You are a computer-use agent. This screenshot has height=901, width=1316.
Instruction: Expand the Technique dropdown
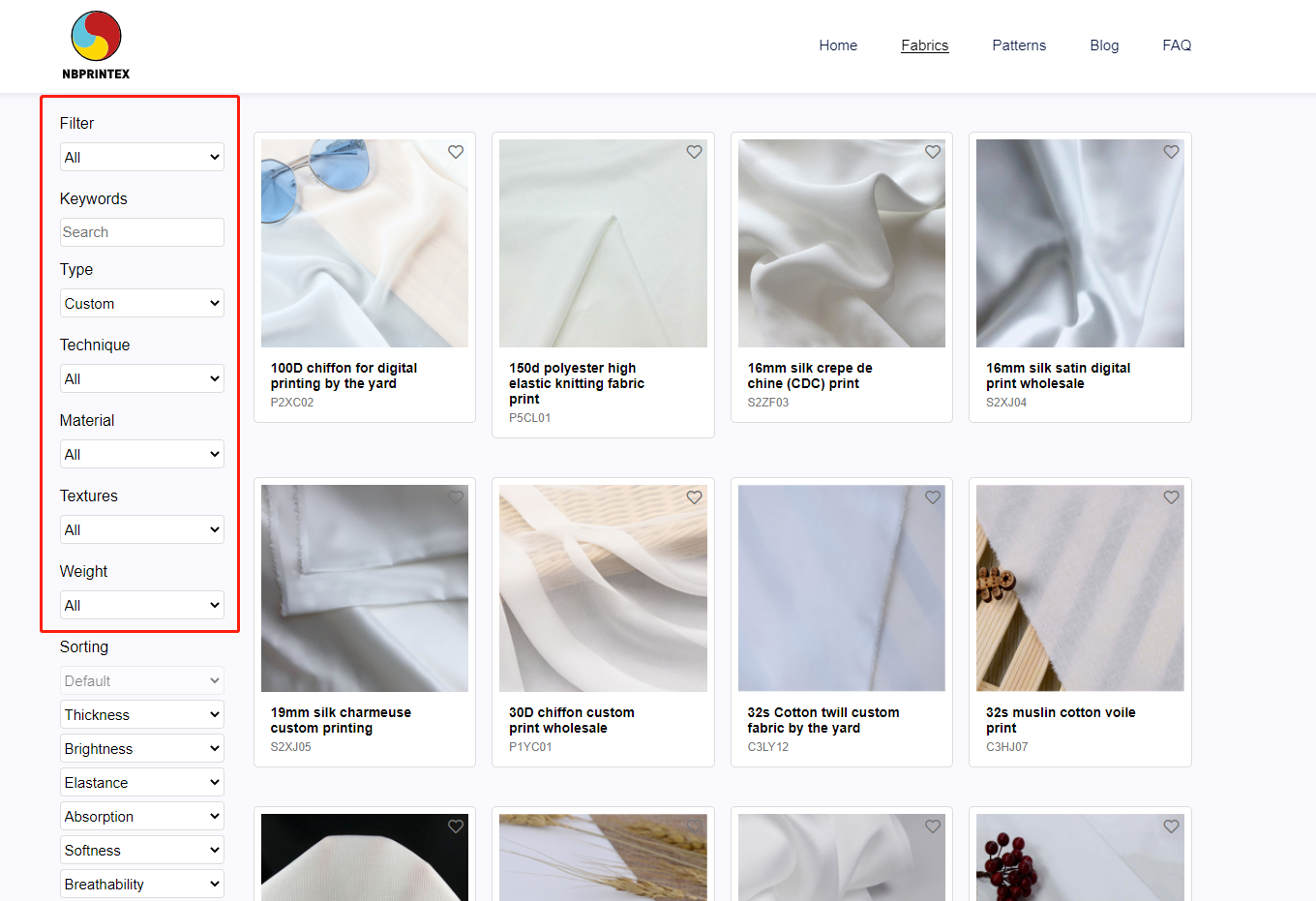[142, 378]
